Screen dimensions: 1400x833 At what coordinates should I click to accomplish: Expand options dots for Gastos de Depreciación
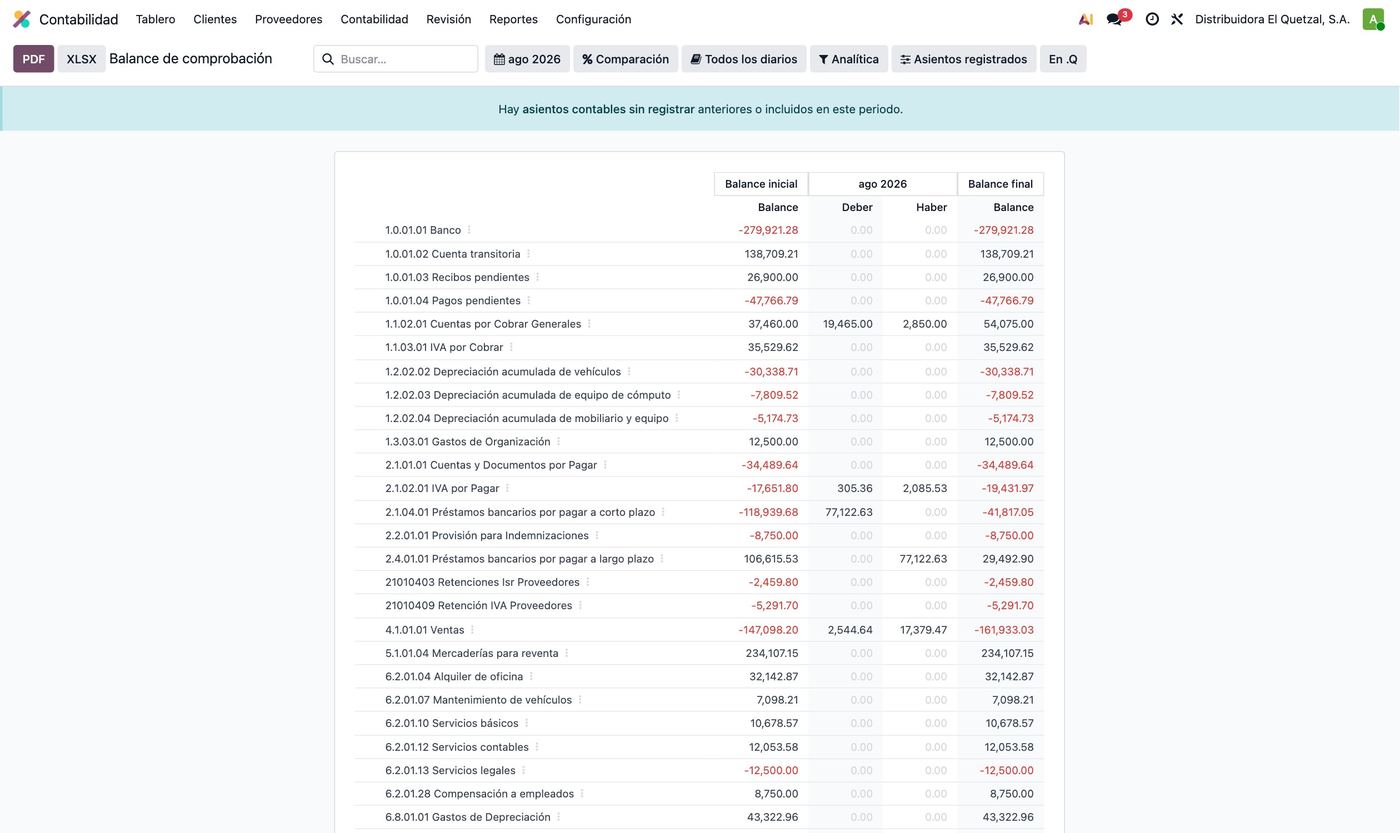pos(558,817)
